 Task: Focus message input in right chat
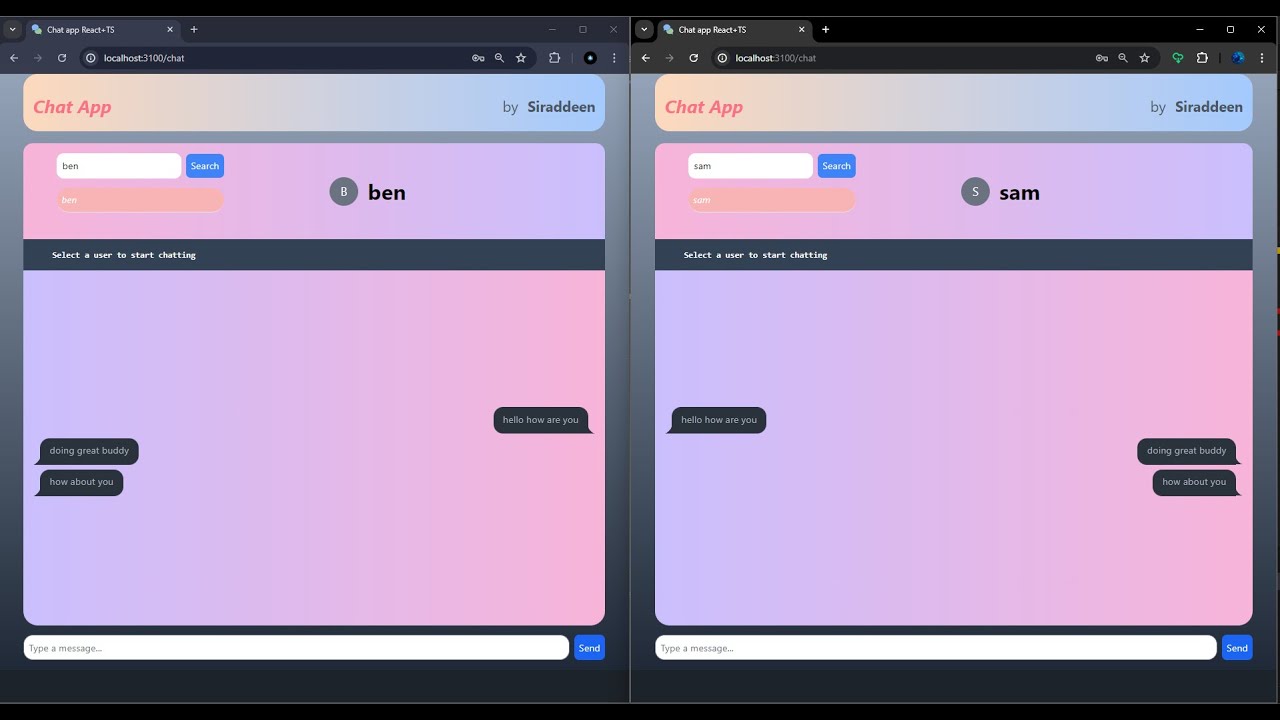click(936, 648)
